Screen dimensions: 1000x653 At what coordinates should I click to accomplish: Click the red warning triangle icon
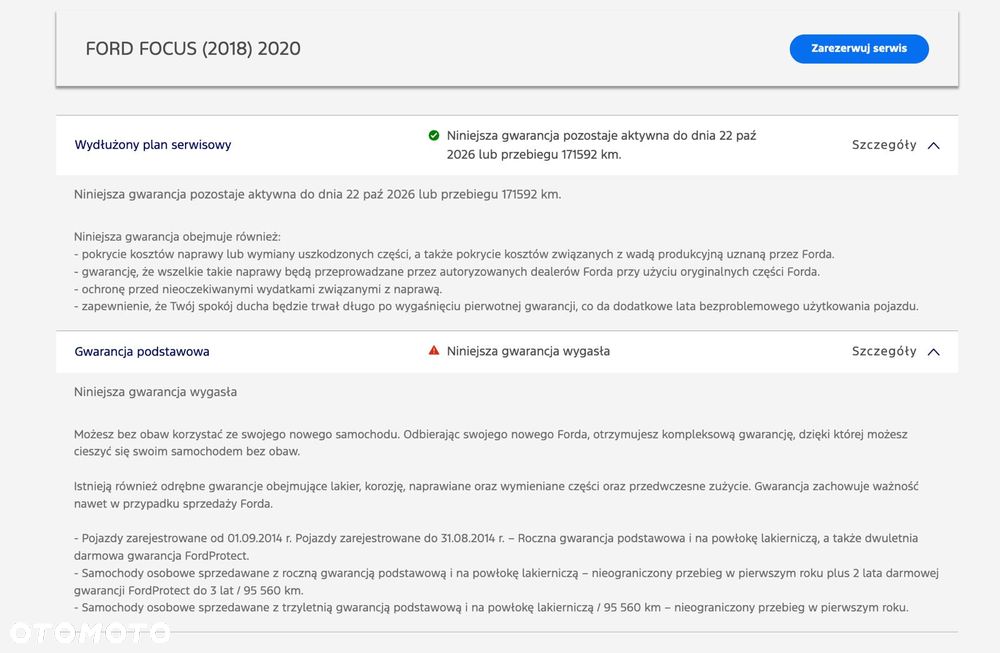434,351
